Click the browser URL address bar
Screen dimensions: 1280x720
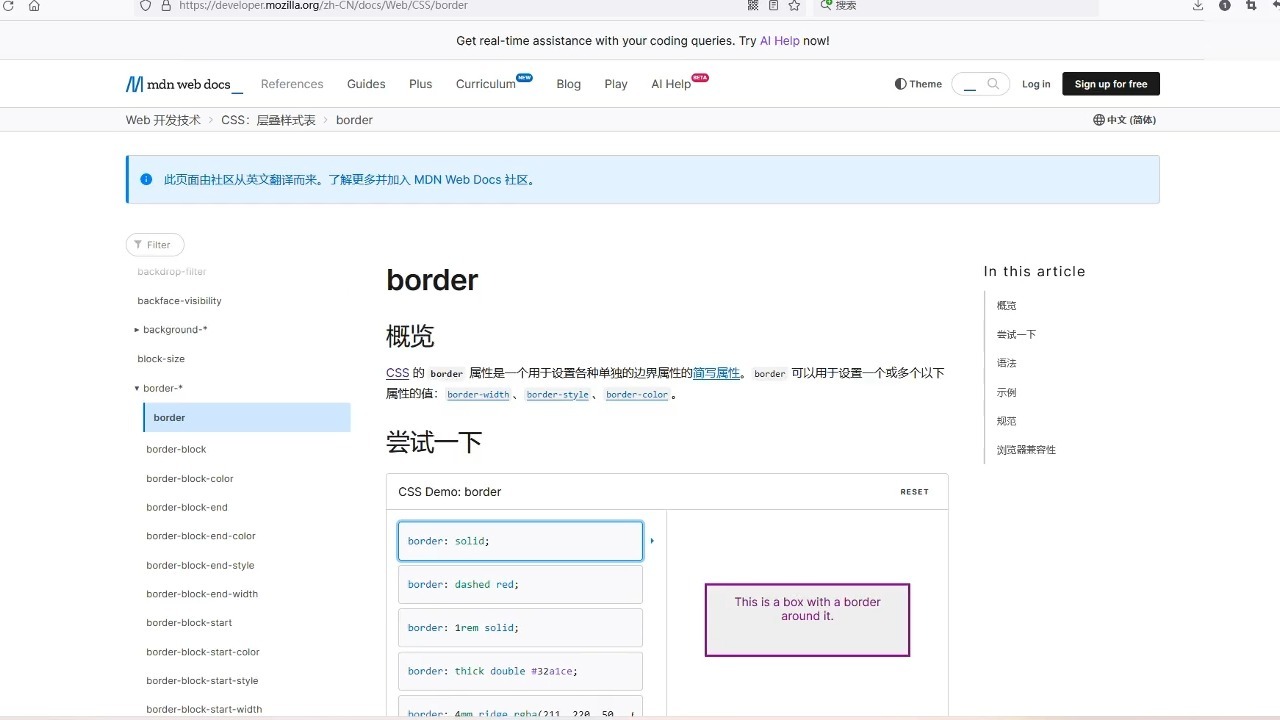tap(440, 6)
